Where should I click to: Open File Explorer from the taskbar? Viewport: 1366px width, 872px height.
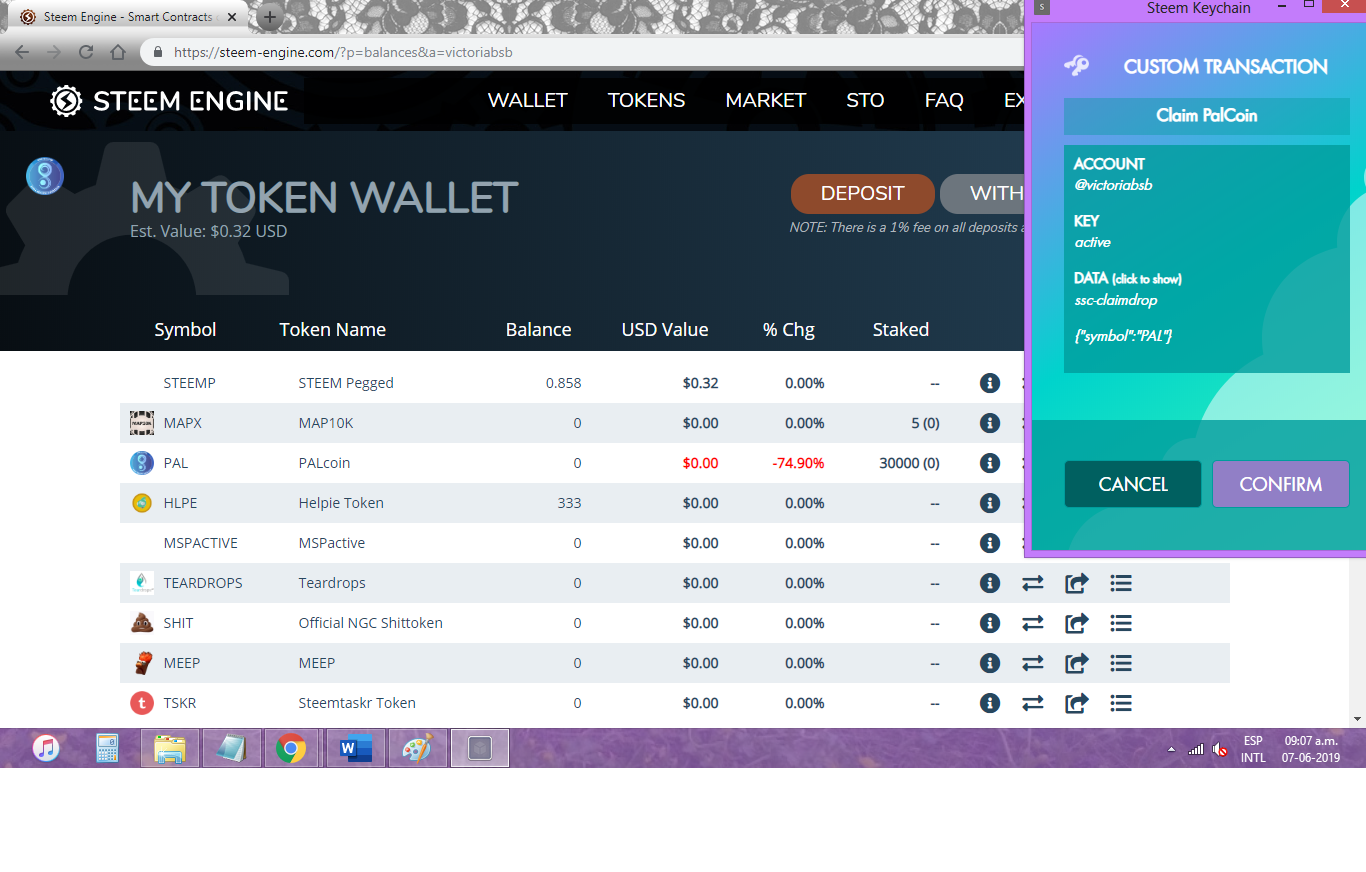click(x=169, y=748)
